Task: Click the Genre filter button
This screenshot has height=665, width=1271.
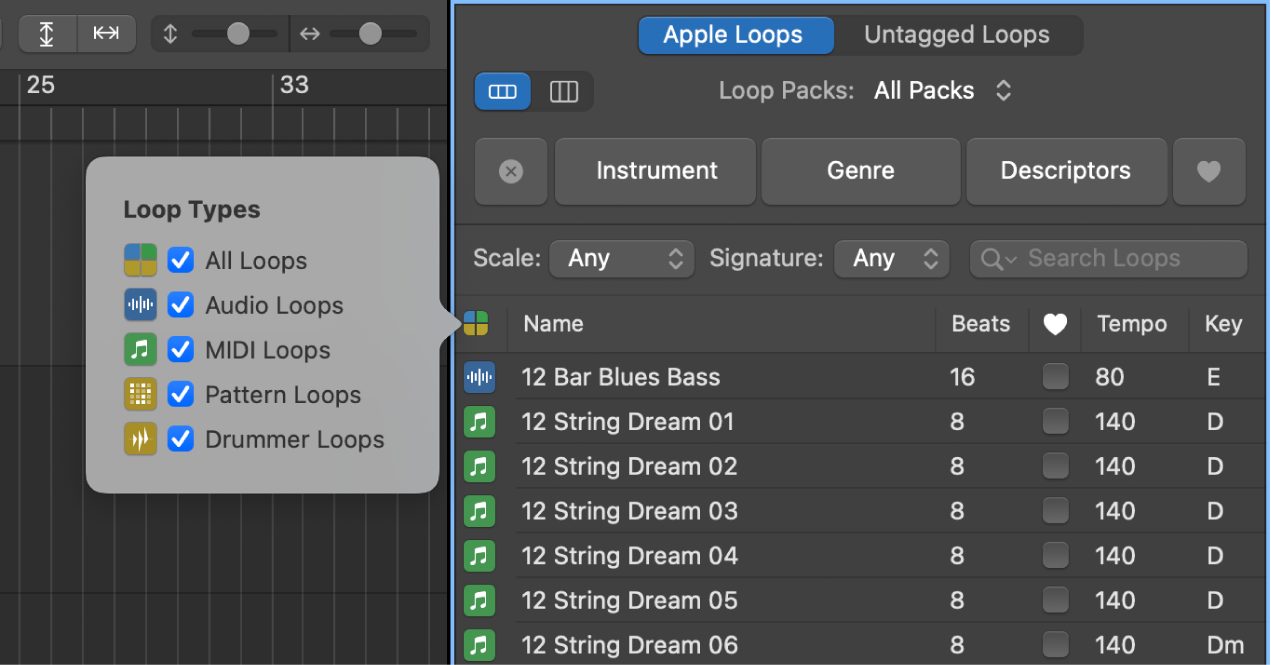Action: [860, 171]
